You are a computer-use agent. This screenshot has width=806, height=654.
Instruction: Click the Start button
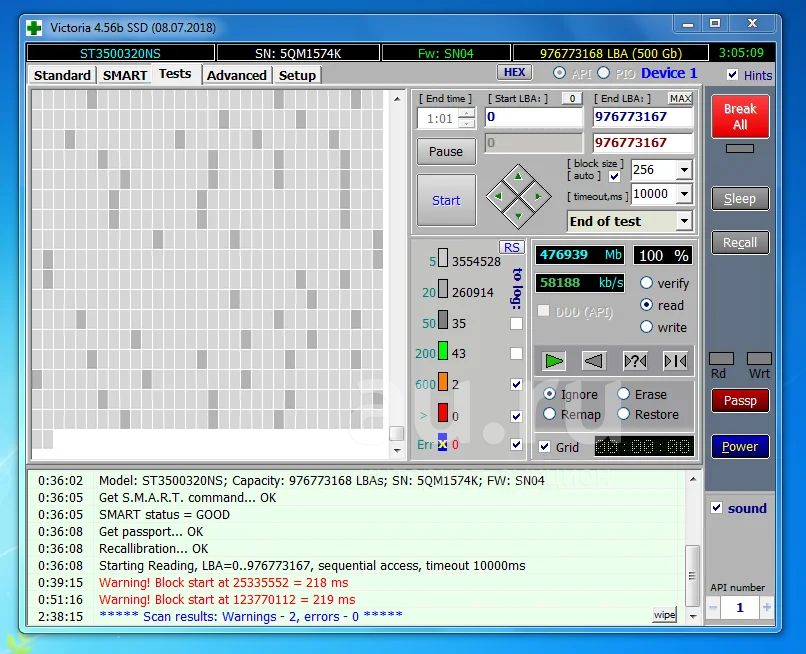click(x=446, y=200)
